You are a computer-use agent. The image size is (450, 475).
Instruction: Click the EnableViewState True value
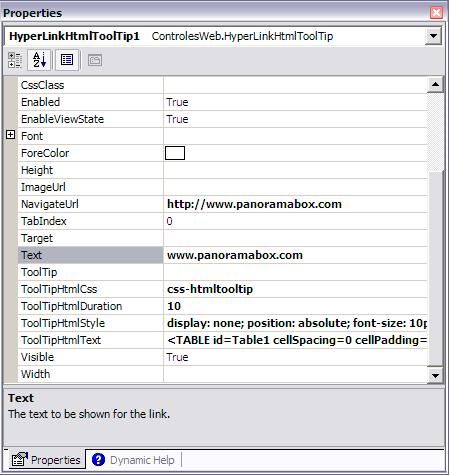pyautogui.click(x=177, y=119)
